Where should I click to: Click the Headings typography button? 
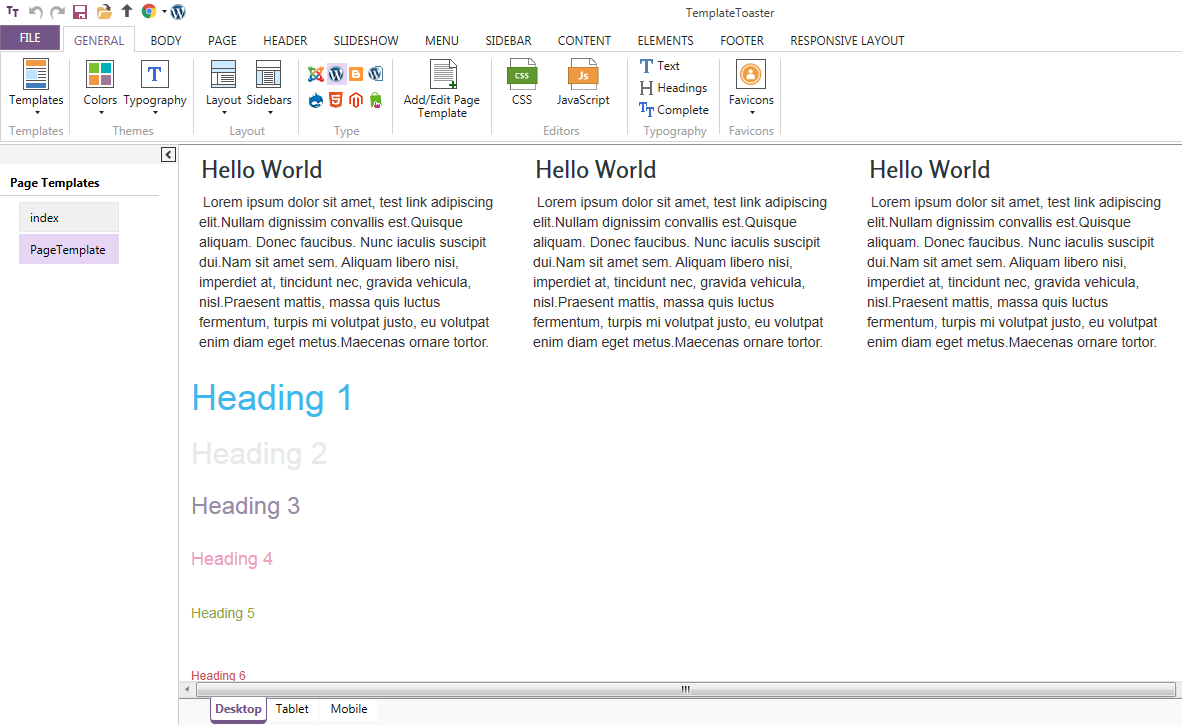click(673, 88)
